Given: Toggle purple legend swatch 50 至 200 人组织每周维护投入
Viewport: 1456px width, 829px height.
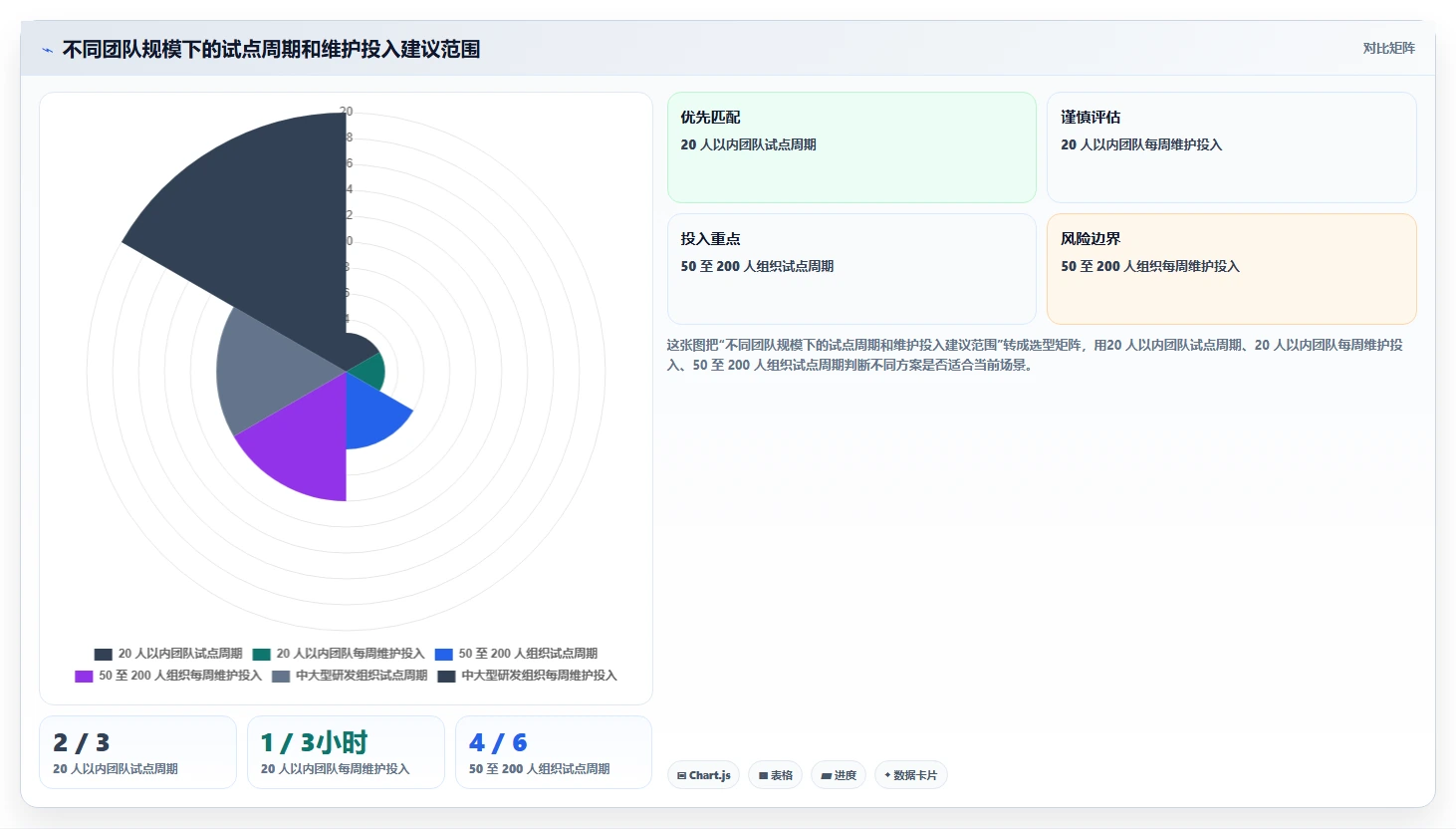Looking at the screenshot, I should point(84,677).
